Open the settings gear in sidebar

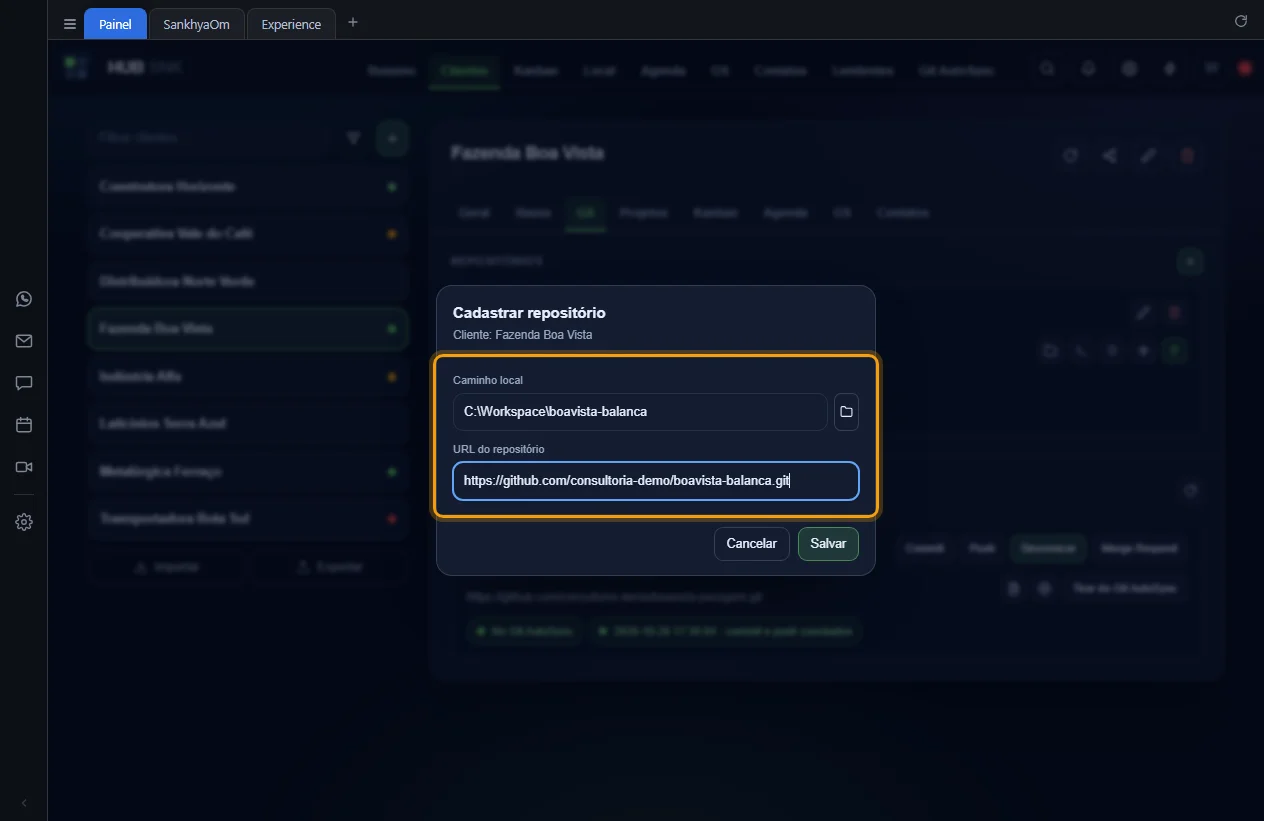tap(24, 522)
